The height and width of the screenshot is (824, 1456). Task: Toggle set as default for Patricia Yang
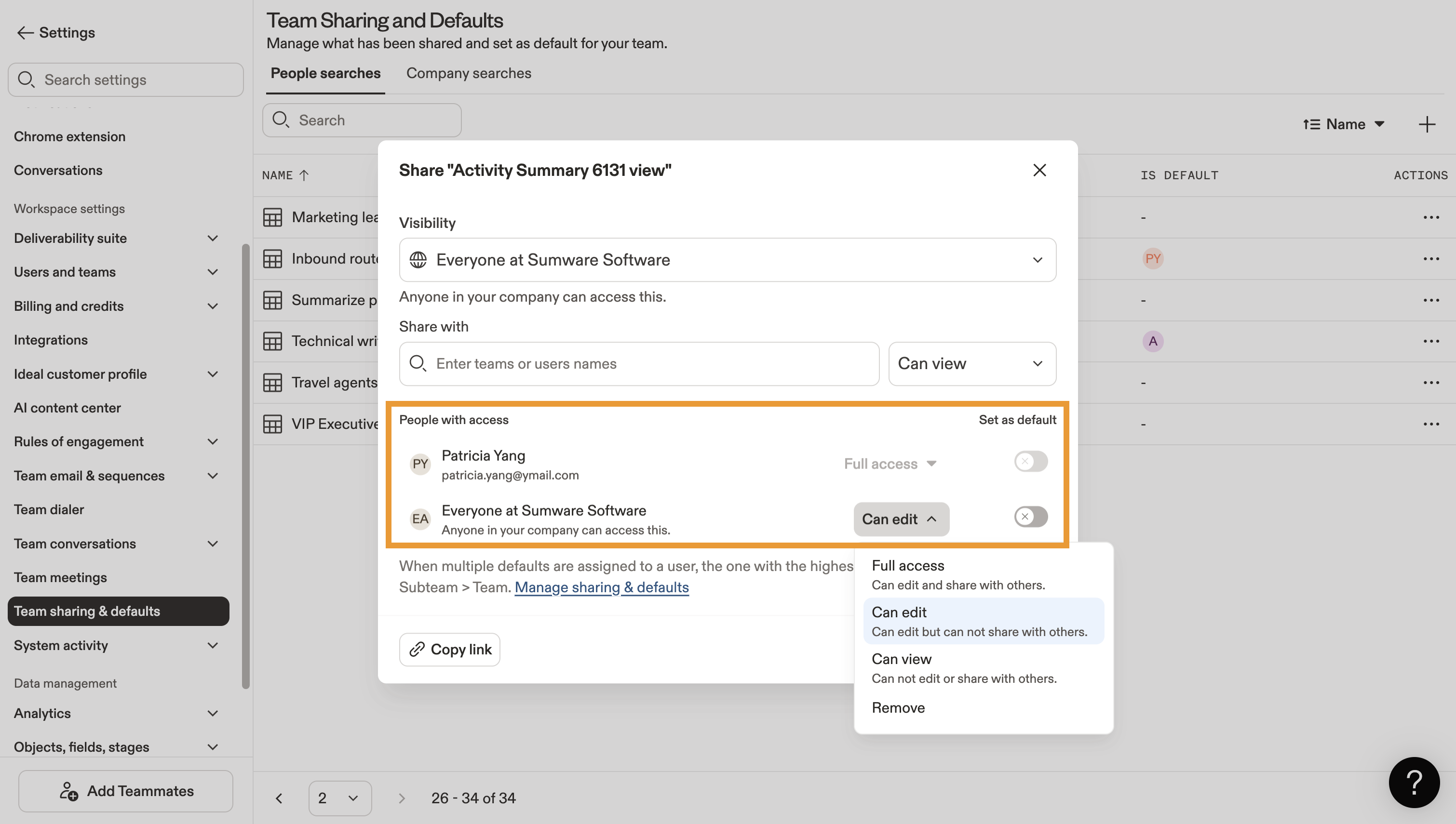(x=1030, y=462)
